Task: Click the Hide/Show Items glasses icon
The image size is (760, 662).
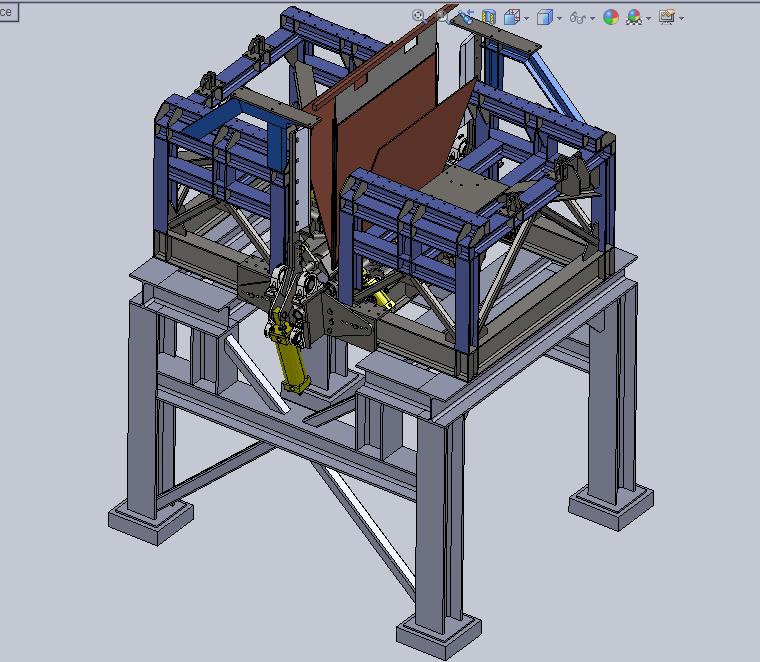Action: coord(578,17)
